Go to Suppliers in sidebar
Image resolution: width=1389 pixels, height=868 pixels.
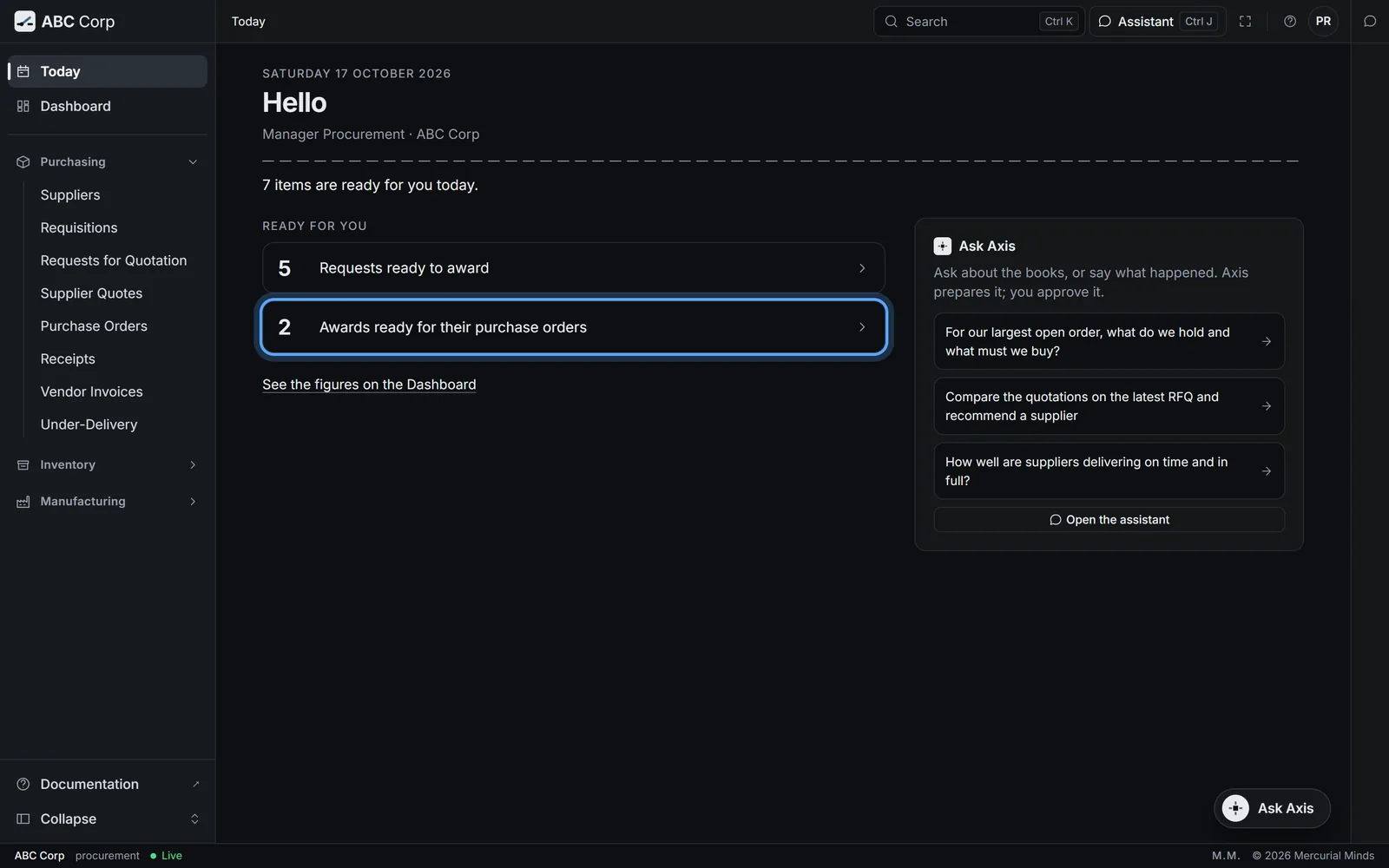[x=70, y=195]
